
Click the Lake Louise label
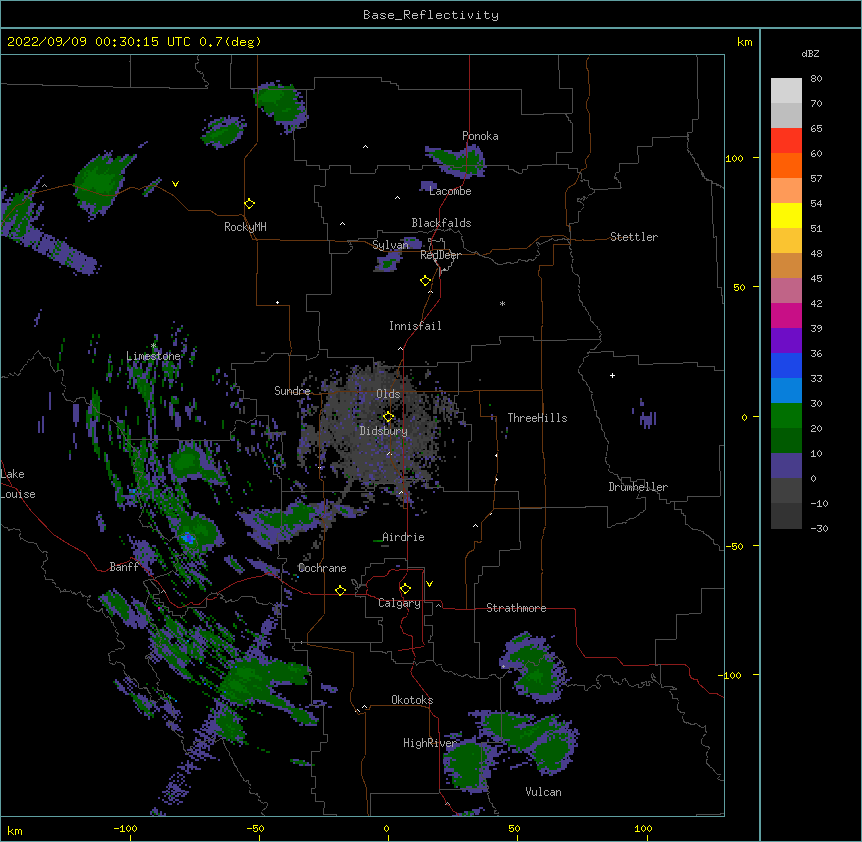click(x=18, y=484)
